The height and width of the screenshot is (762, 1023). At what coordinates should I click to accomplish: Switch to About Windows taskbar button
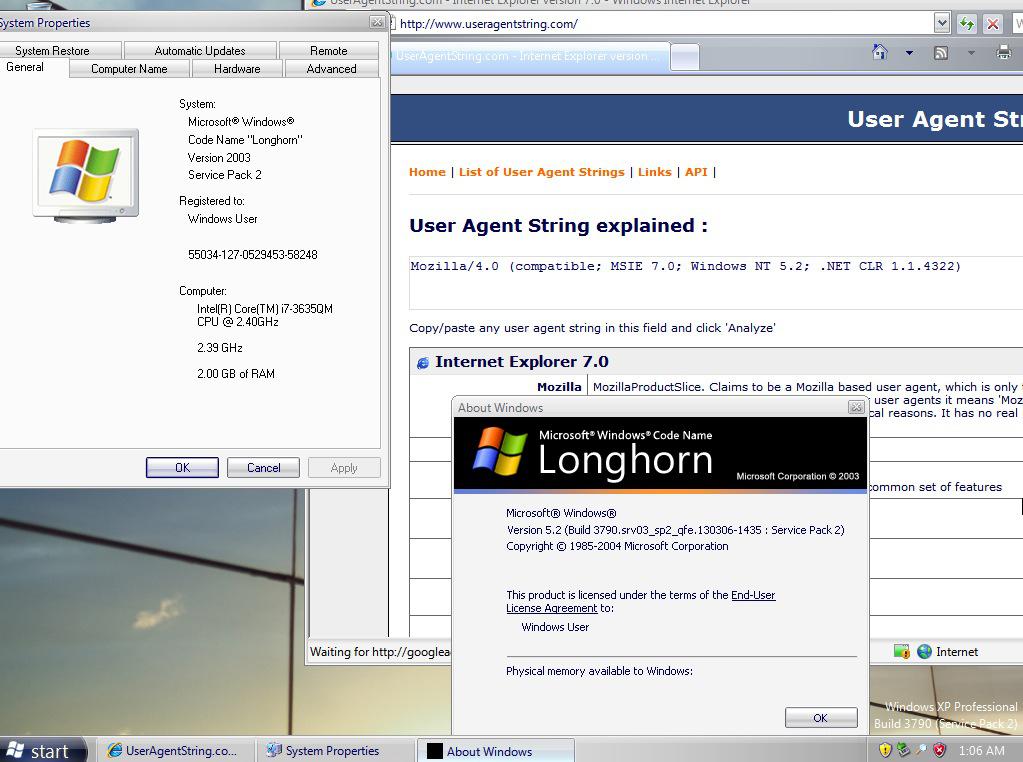496,751
